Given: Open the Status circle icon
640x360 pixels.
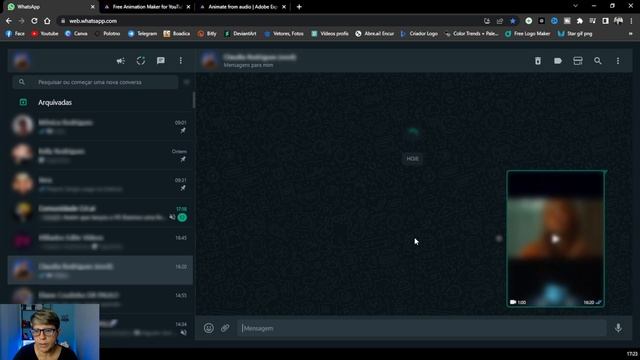Looking at the screenshot, I should [x=141, y=61].
